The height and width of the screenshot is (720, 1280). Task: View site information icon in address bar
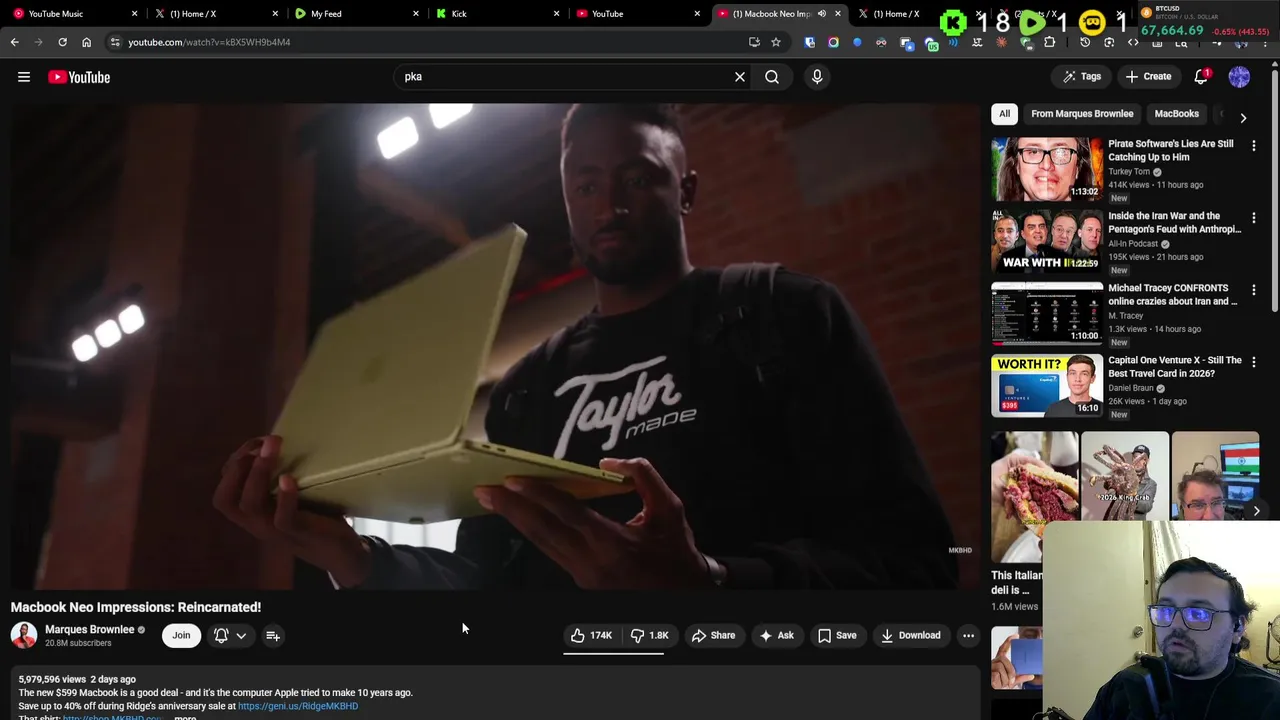(115, 42)
